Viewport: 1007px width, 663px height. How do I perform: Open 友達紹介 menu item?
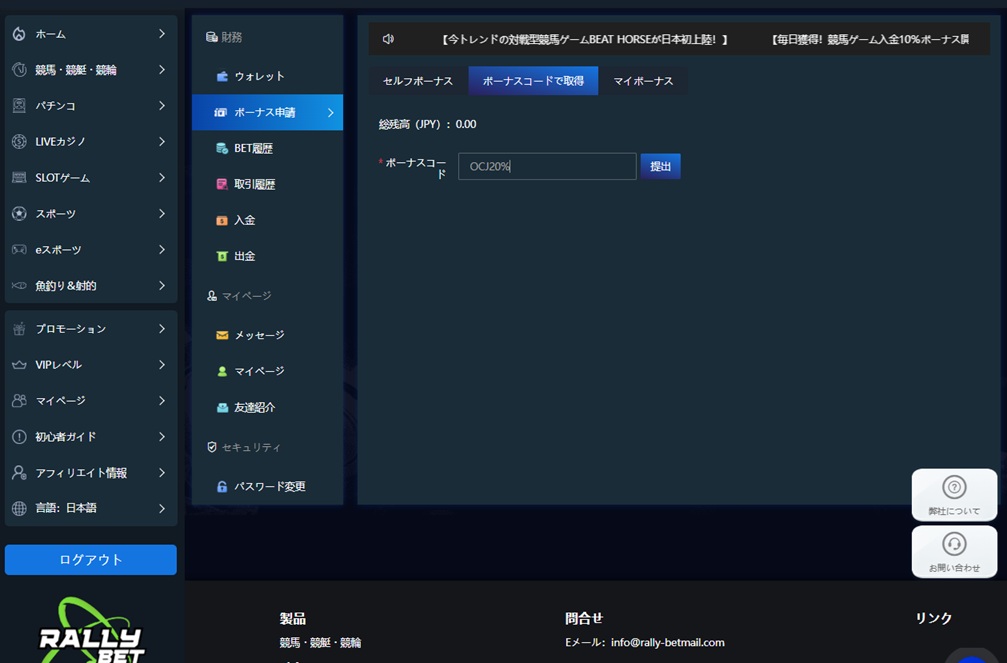[267, 407]
